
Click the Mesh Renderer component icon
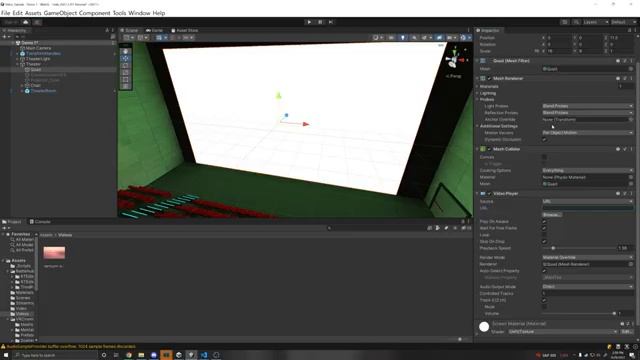click(483, 78)
